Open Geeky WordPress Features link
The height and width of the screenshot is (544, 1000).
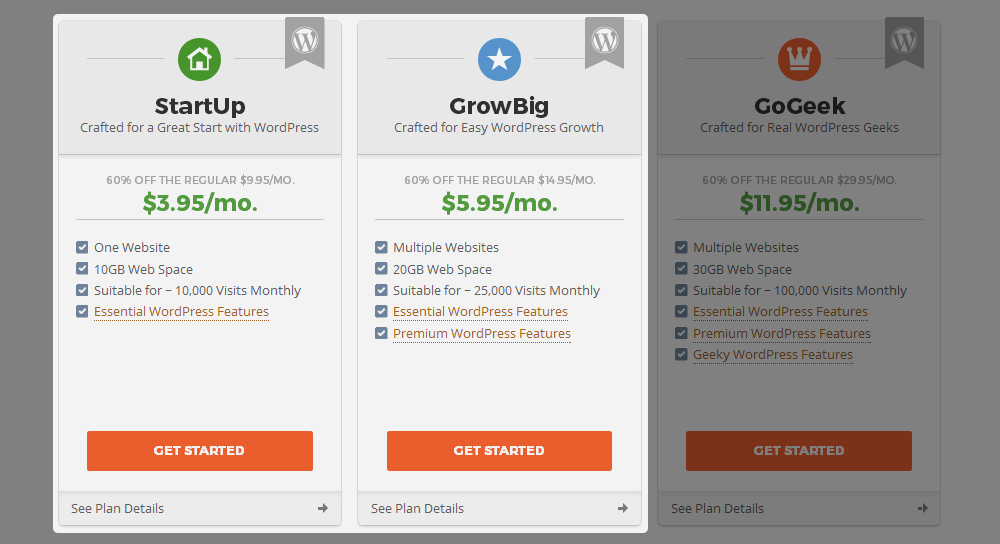(773, 355)
